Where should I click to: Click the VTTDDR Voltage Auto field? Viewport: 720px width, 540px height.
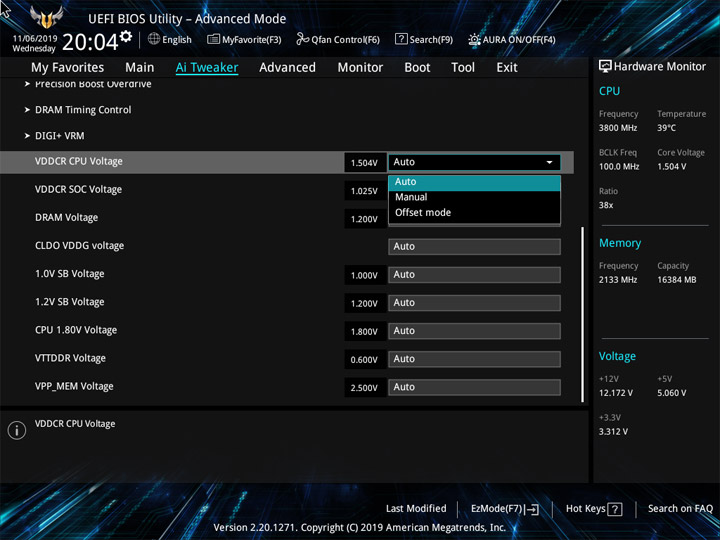tap(474, 359)
